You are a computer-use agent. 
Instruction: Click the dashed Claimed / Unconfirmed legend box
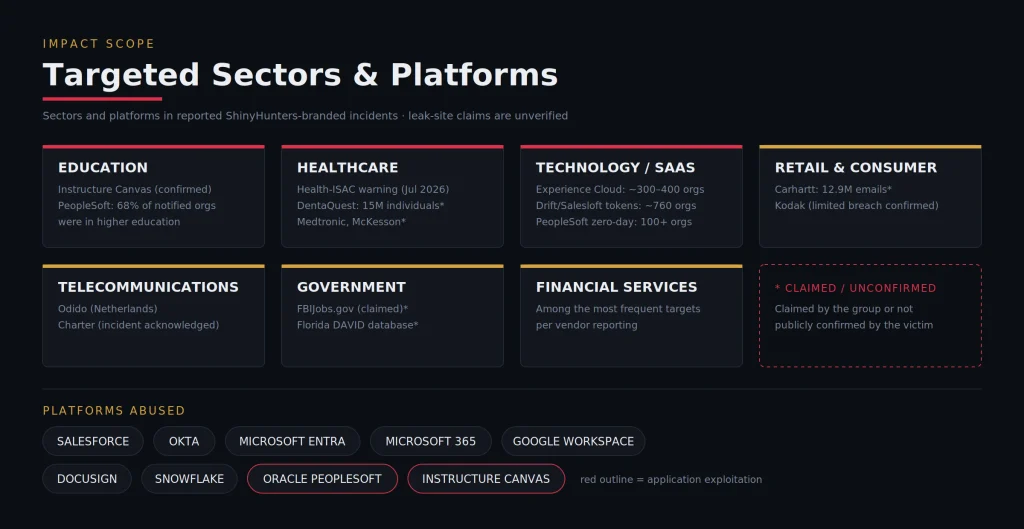(x=871, y=315)
